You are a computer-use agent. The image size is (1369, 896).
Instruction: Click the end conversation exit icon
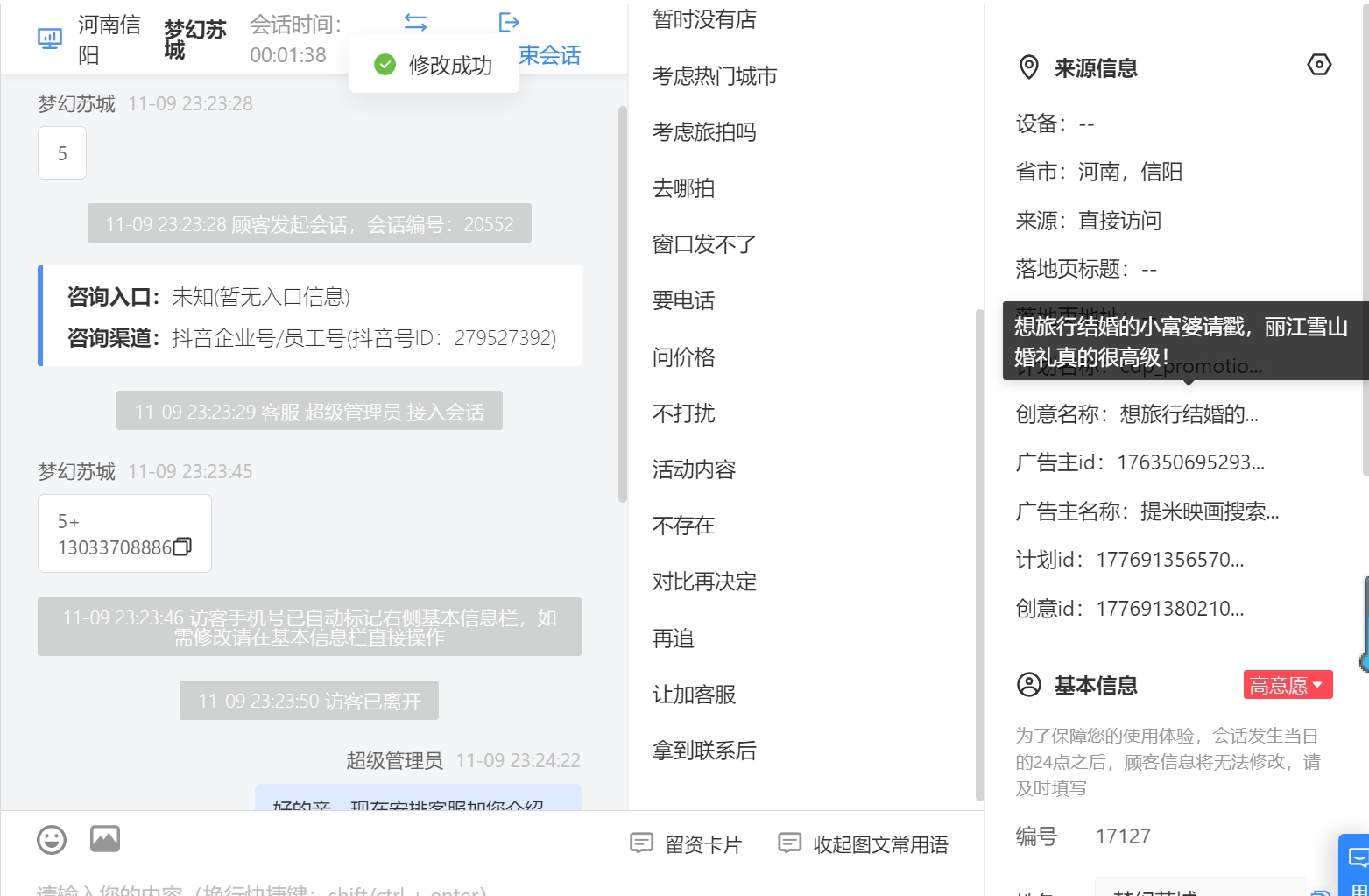509,22
